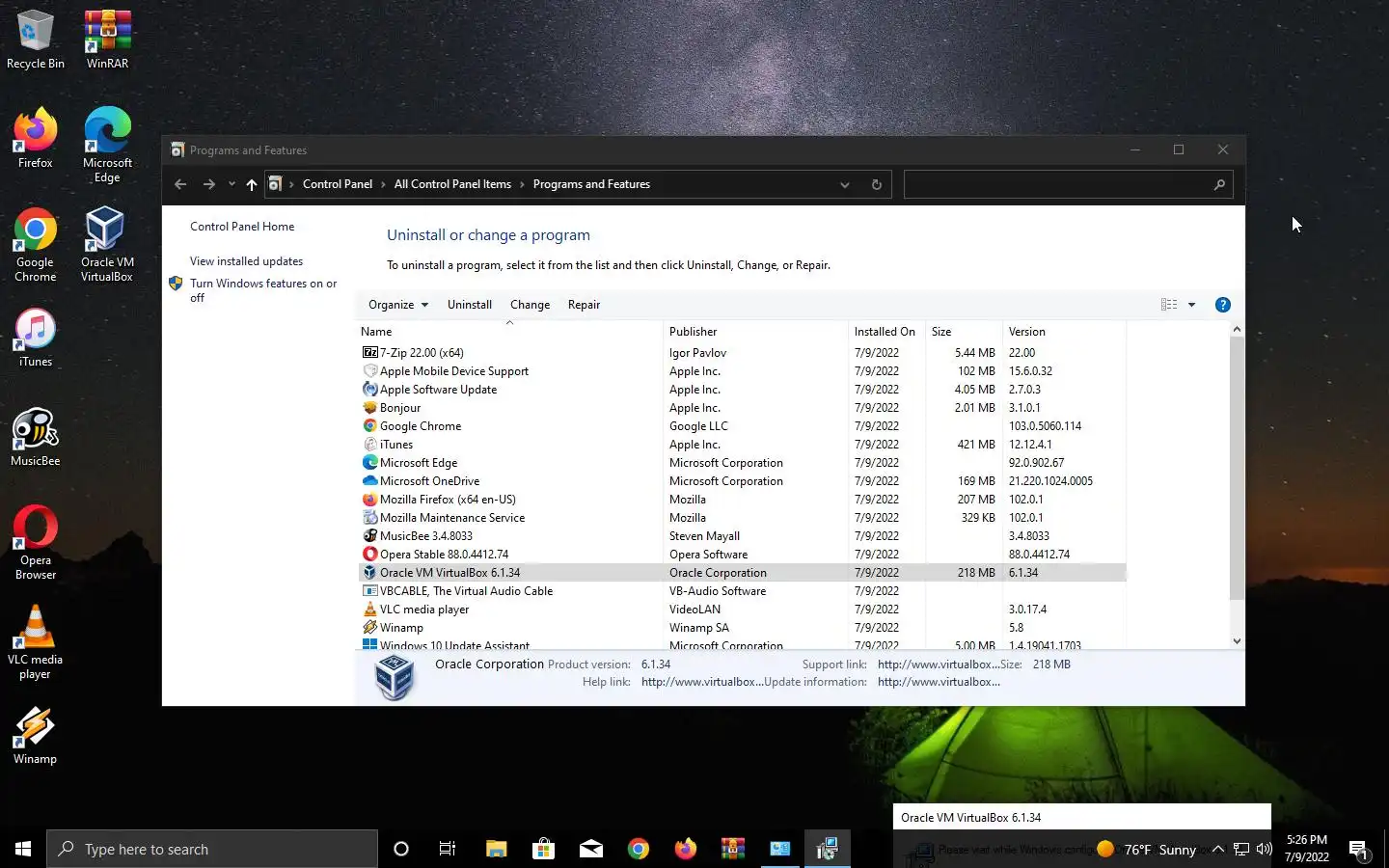The width and height of the screenshot is (1389, 868).
Task: Open the Organize dropdown menu
Action: [397, 305]
